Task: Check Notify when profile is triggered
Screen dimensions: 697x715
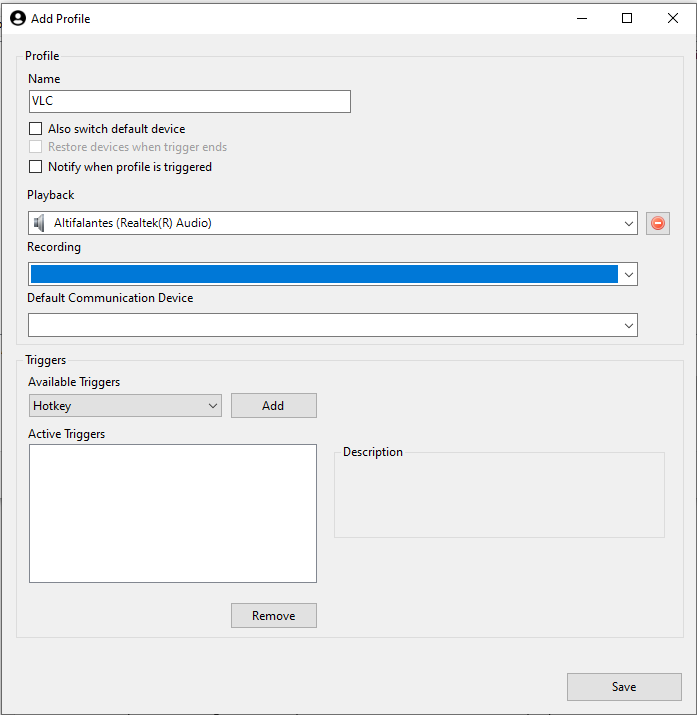Action: pos(36,166)
